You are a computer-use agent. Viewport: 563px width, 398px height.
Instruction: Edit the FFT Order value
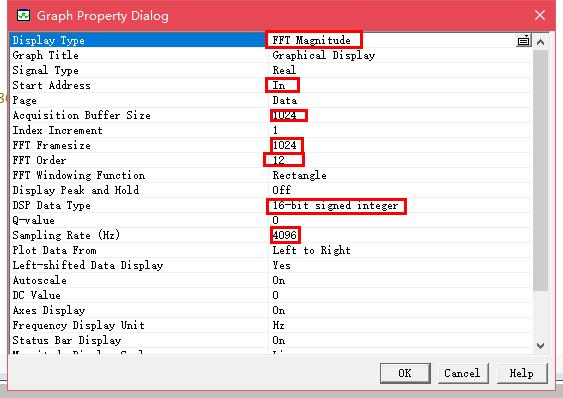400,160
